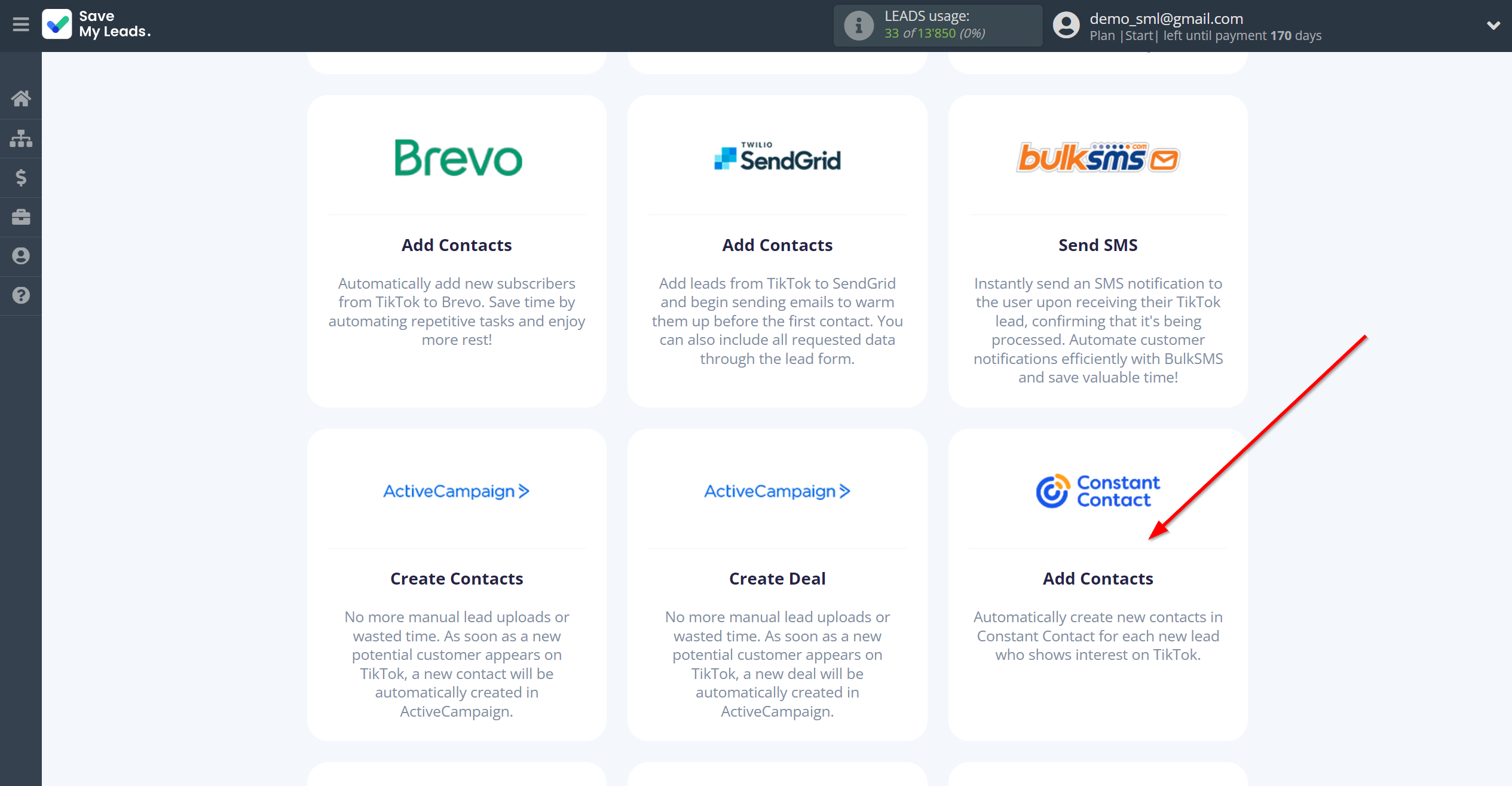Click the Constant Contact logo
The image size is (1512, 786).
point(1098,491)
